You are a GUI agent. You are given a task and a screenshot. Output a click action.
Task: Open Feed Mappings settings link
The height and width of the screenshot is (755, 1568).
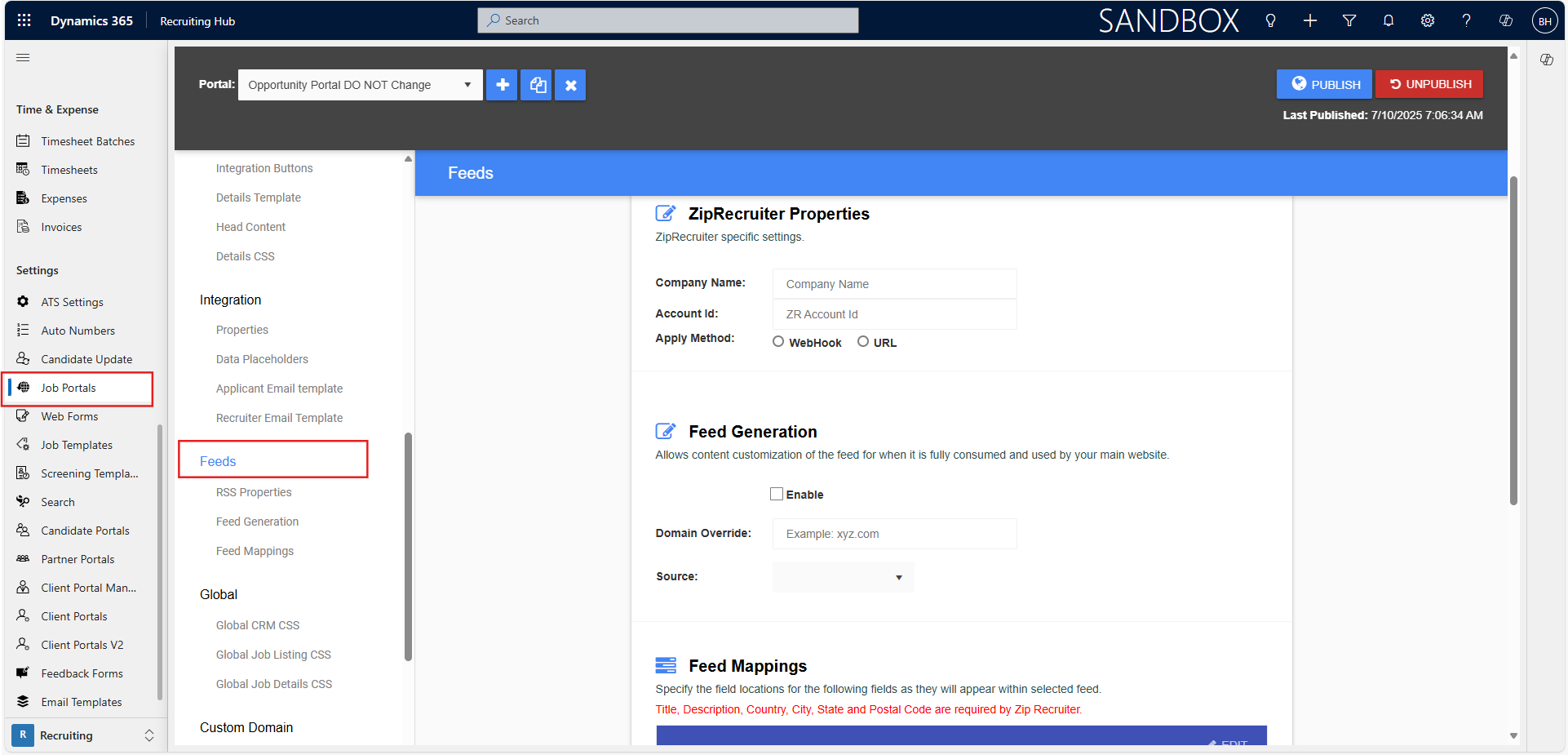[255, 551]
